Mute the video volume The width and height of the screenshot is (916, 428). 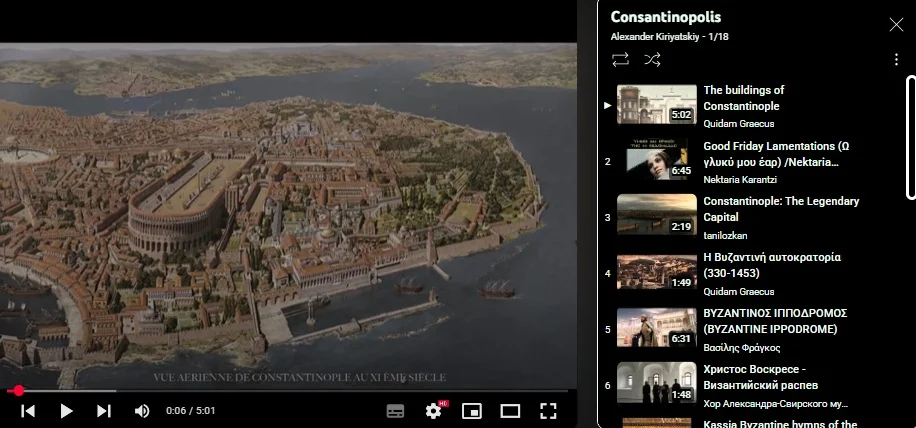click(x=142, y=411)
